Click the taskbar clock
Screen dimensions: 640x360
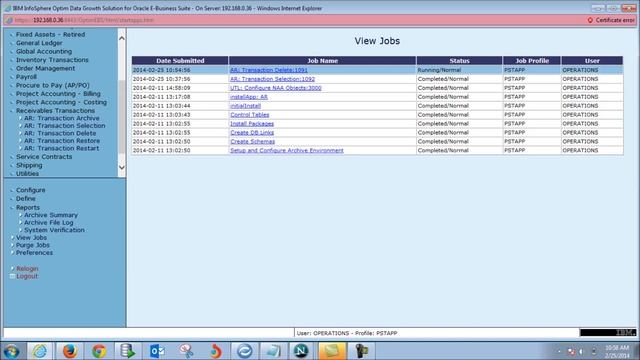click(617, 351)
